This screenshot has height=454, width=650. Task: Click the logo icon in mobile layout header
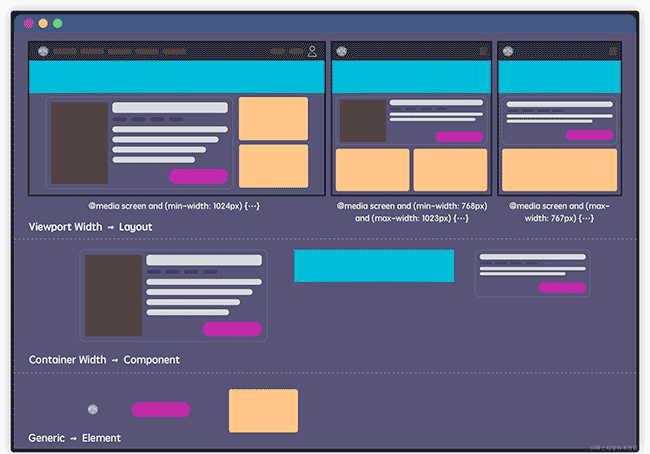tap(507, 51)
